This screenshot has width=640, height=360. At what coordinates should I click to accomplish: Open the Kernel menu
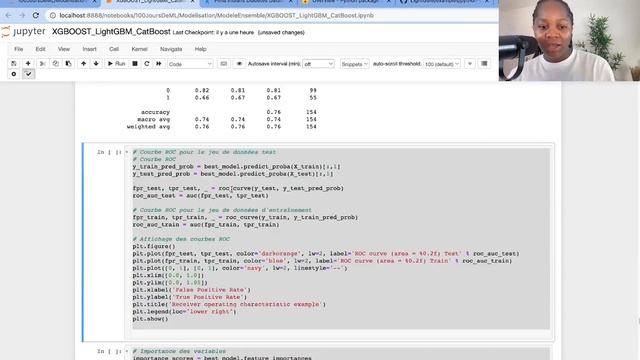pos(139,49)
